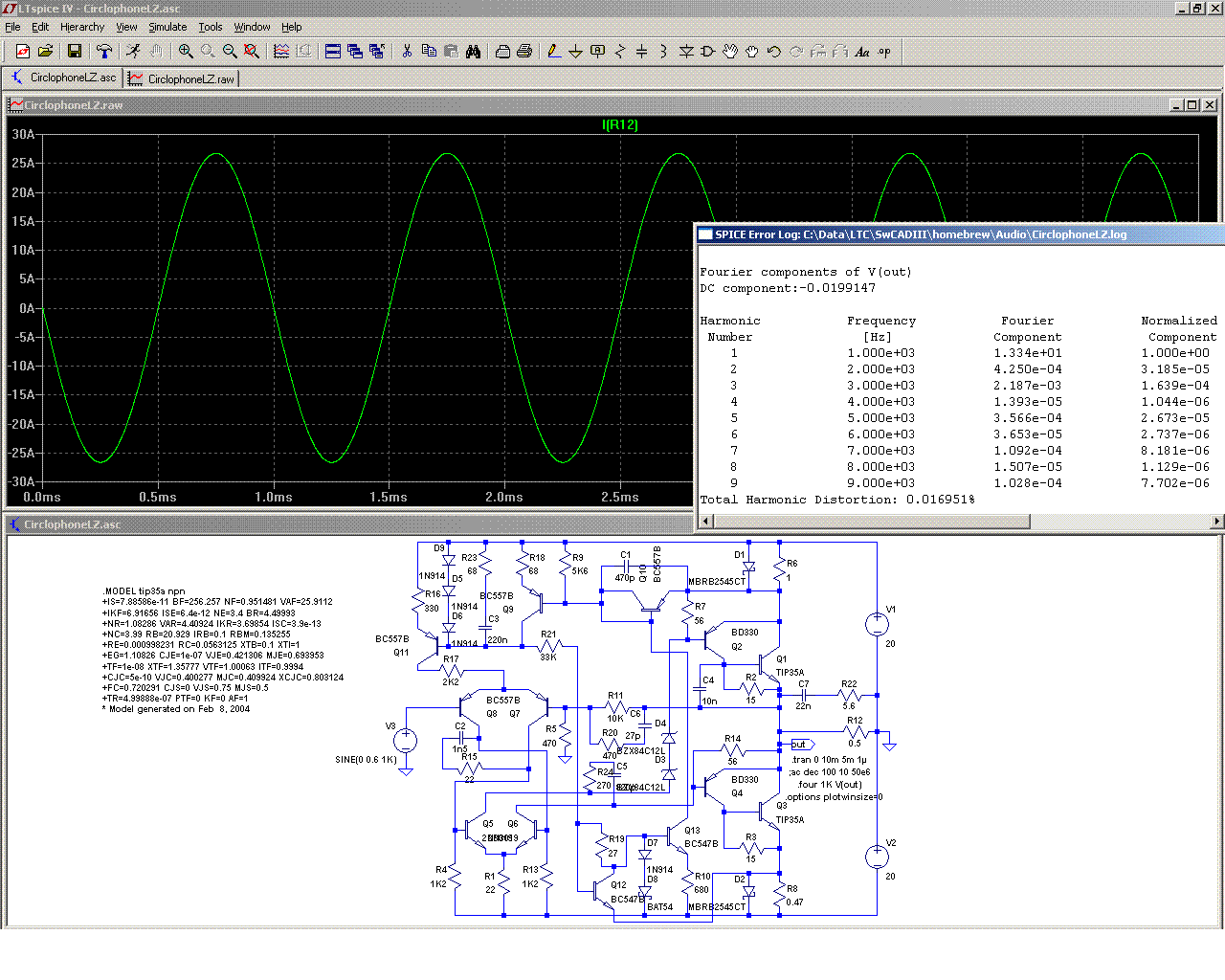Maximize the CirclophoneLZ.raw plot window
Viewport: 1225px width, 980px height.
tap(1192, 105)
